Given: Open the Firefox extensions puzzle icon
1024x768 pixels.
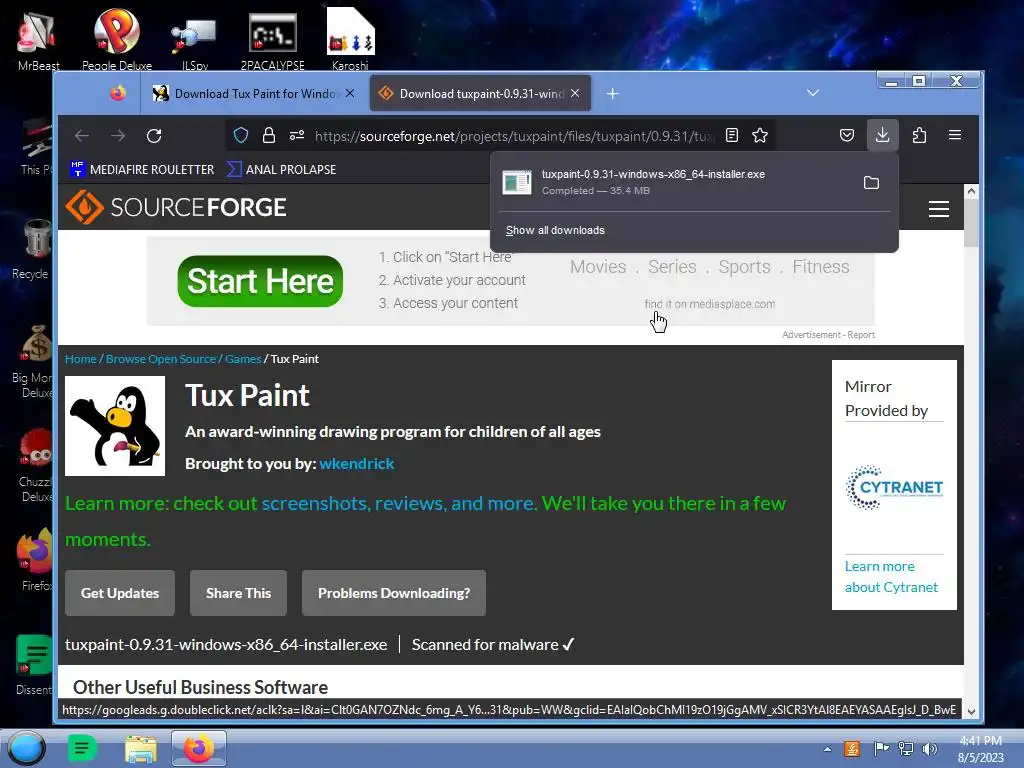Looking at the screenshot, I should tap(920, 135).
